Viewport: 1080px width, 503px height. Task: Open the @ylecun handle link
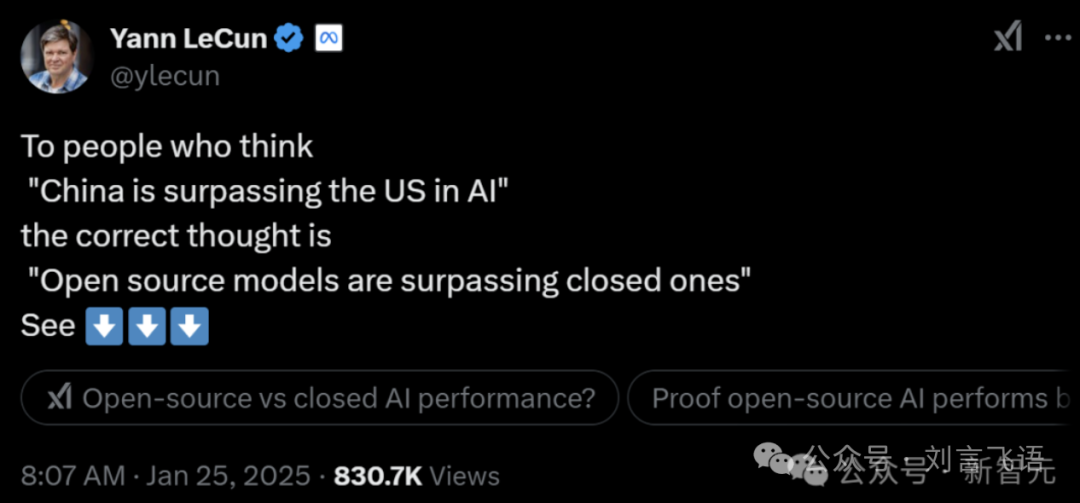click(x=165, y=76)
